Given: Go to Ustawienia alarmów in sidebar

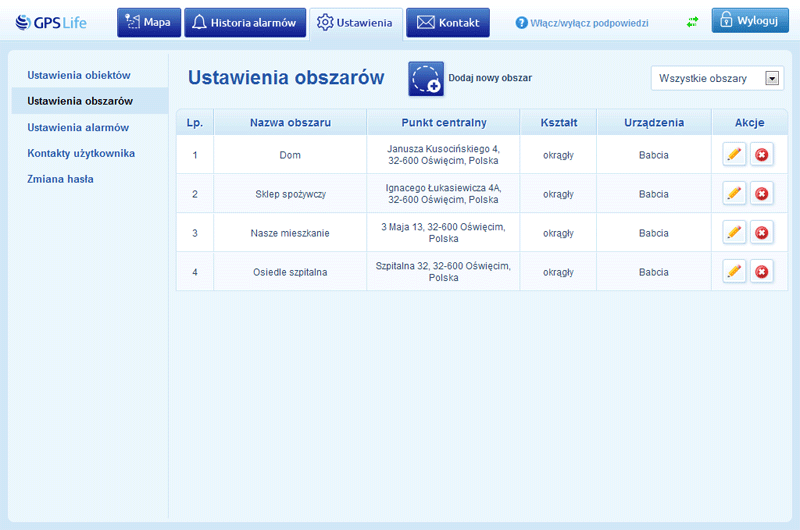Looking at the screenshot, I should pos(78,128).
